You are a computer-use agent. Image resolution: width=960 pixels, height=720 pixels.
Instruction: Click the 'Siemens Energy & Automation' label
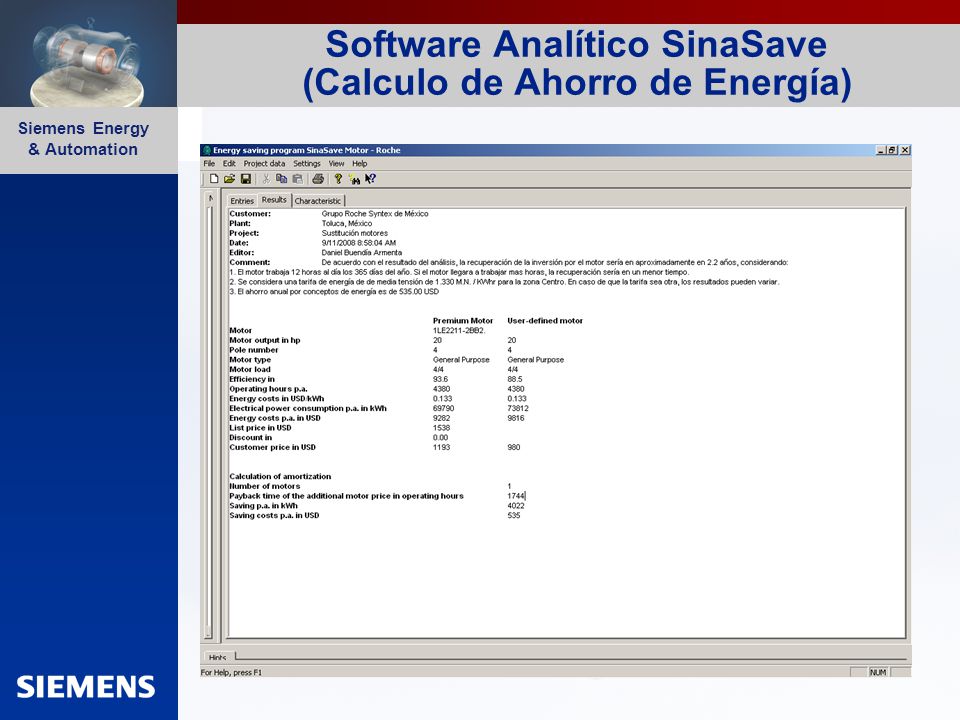83,139
